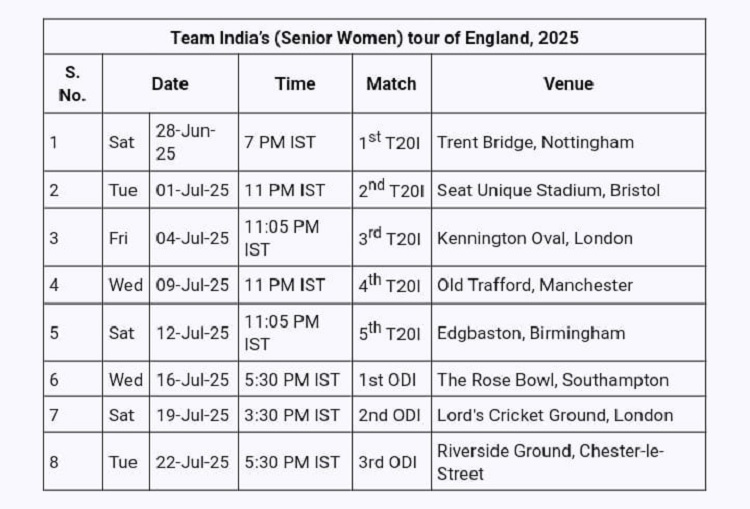750x509 pixels.
Task: Click the table title about England tour 2025
Action: pos(374,38)
